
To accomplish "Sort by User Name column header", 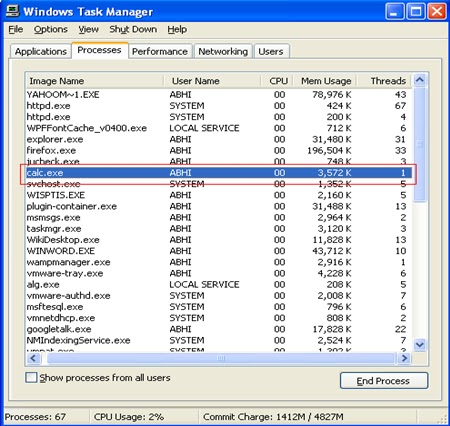I will pyautogui.click(x=212, y=81).
